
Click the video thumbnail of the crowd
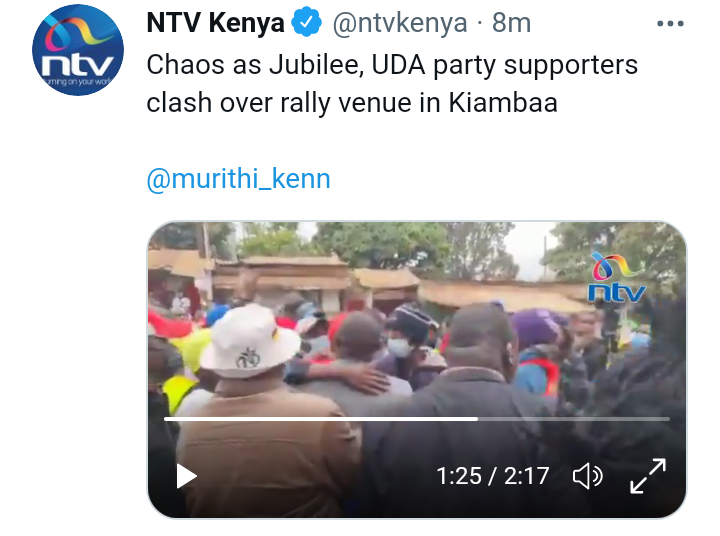[416, 370]
